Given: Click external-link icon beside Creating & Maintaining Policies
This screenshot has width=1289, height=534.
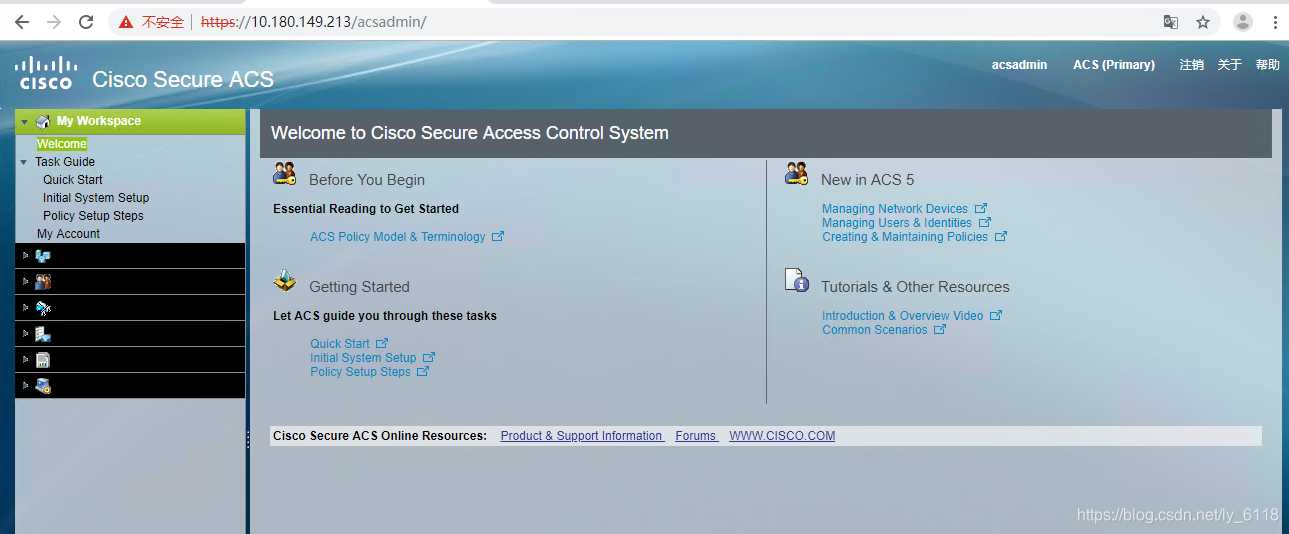Looking at the screenshot, I should click(1001, 237).
